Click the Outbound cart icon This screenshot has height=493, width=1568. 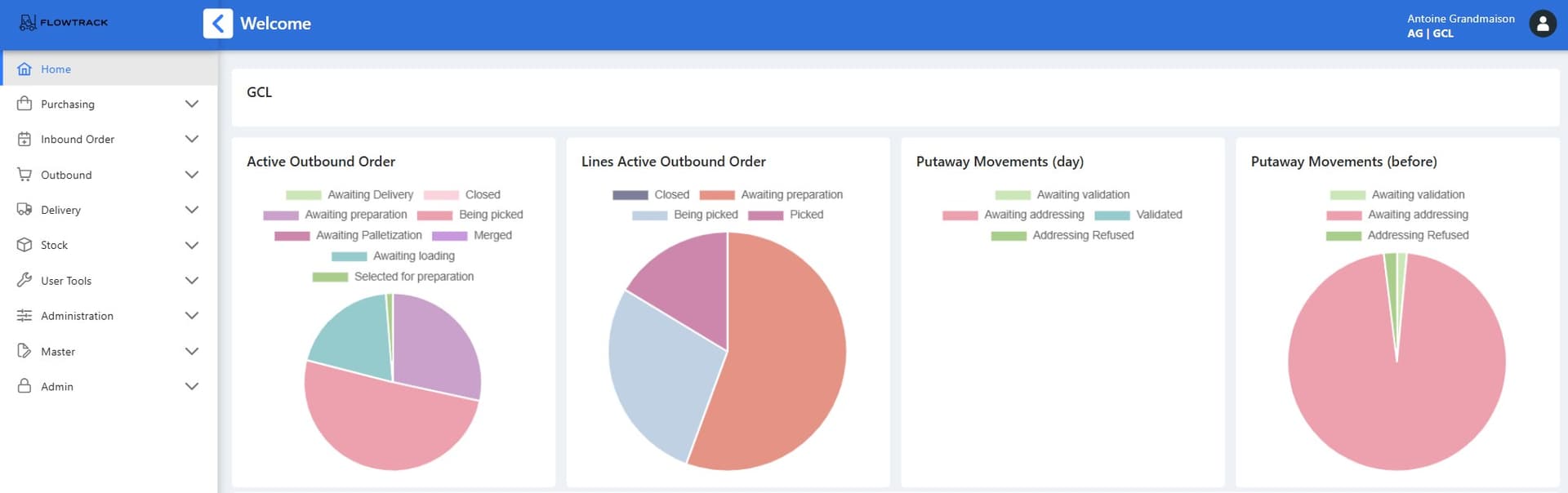(24, 175)
